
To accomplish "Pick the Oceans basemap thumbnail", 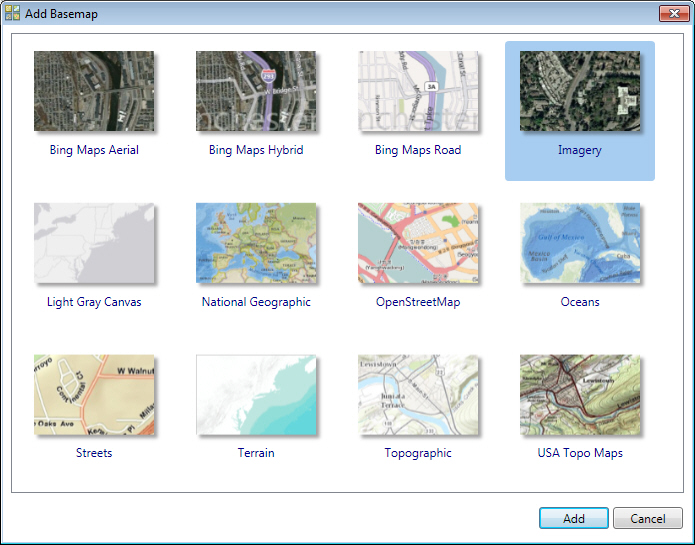I will click(580, 243).
